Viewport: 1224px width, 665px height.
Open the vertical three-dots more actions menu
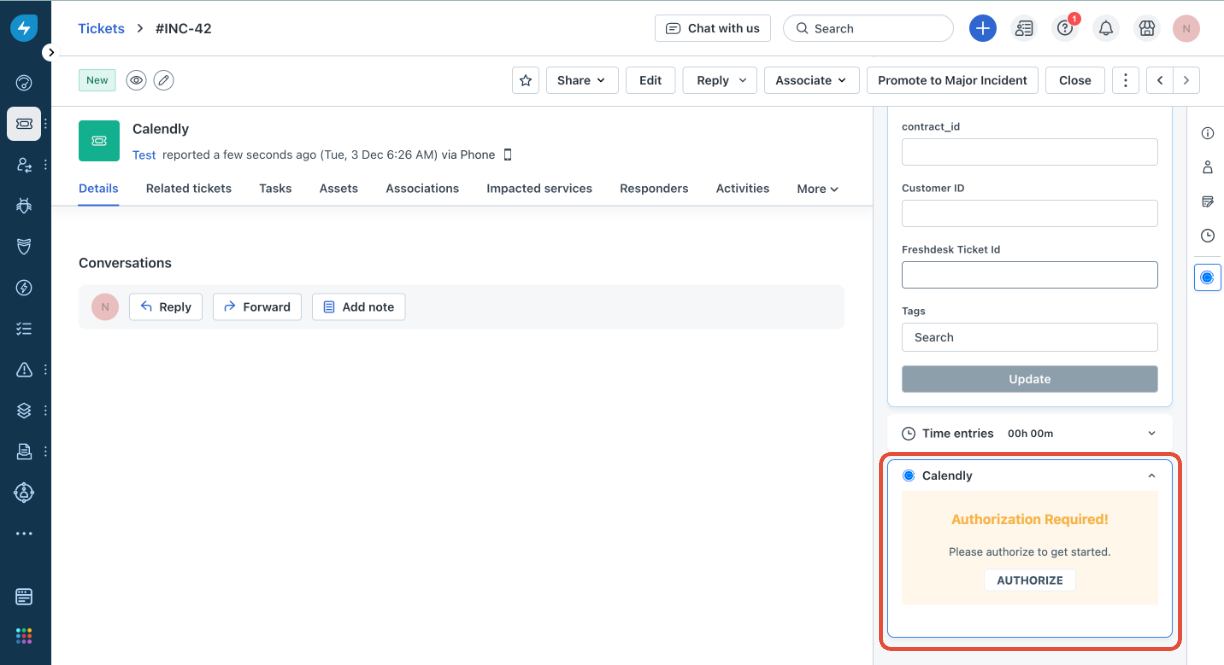[x=1126, y=80]
